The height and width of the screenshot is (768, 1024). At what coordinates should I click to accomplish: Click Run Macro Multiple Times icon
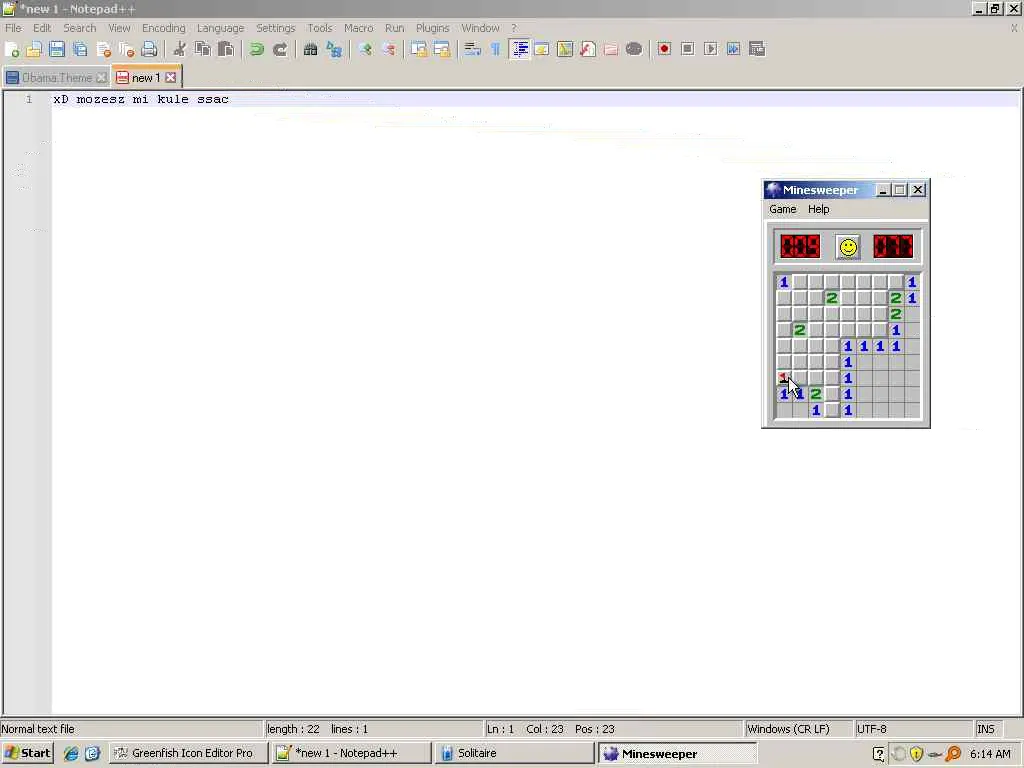click(733, 49)
